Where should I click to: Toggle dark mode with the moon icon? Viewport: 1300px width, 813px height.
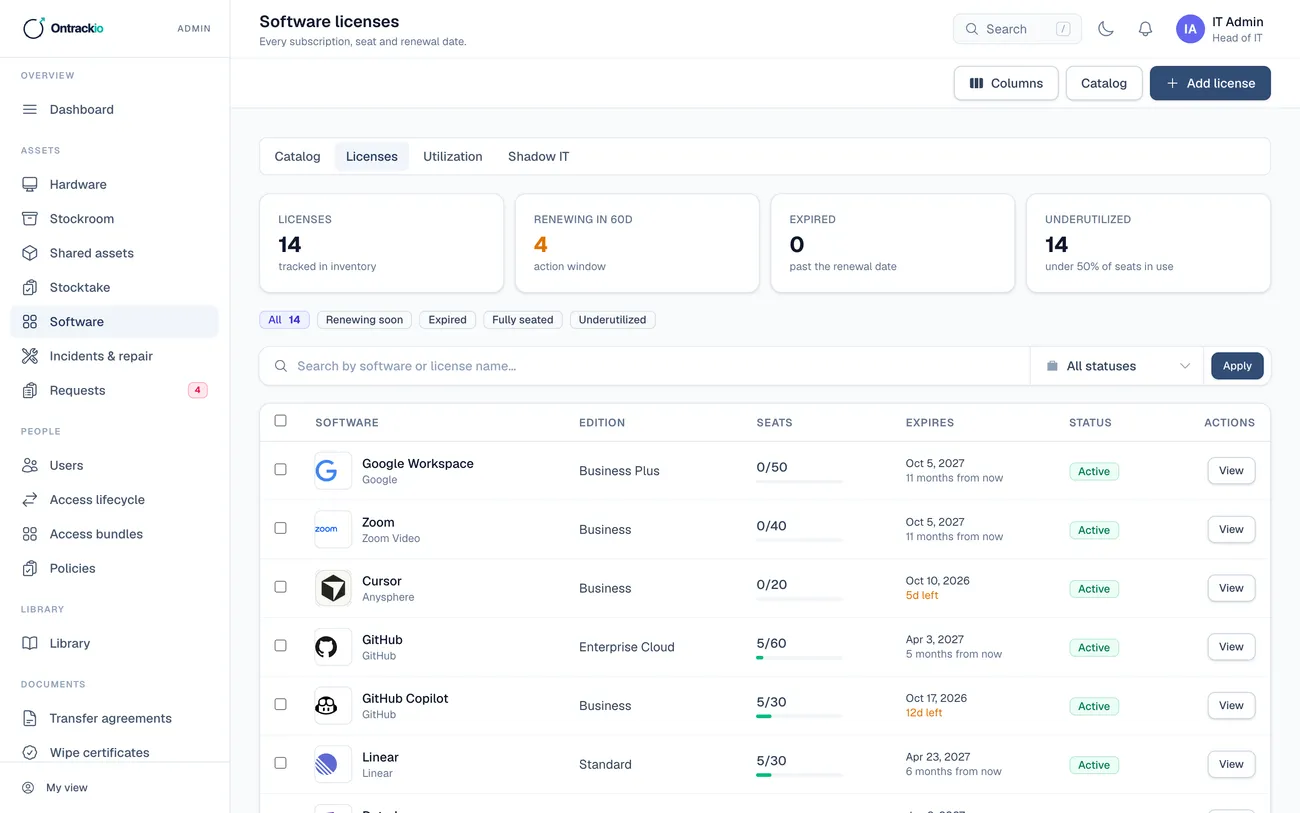(x=1106, y=29)
